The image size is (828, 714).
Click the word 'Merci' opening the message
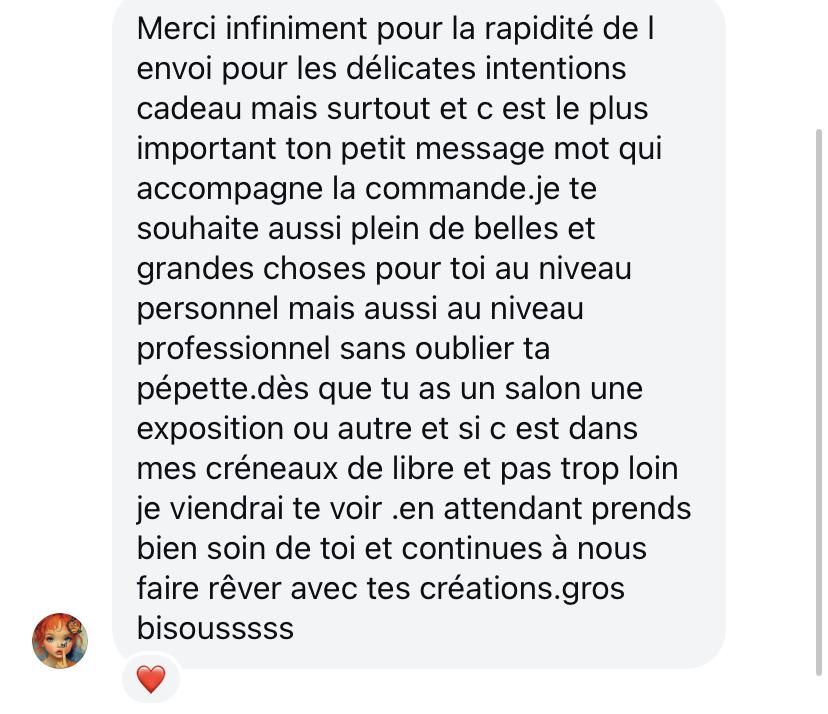[x=176, y=28]
